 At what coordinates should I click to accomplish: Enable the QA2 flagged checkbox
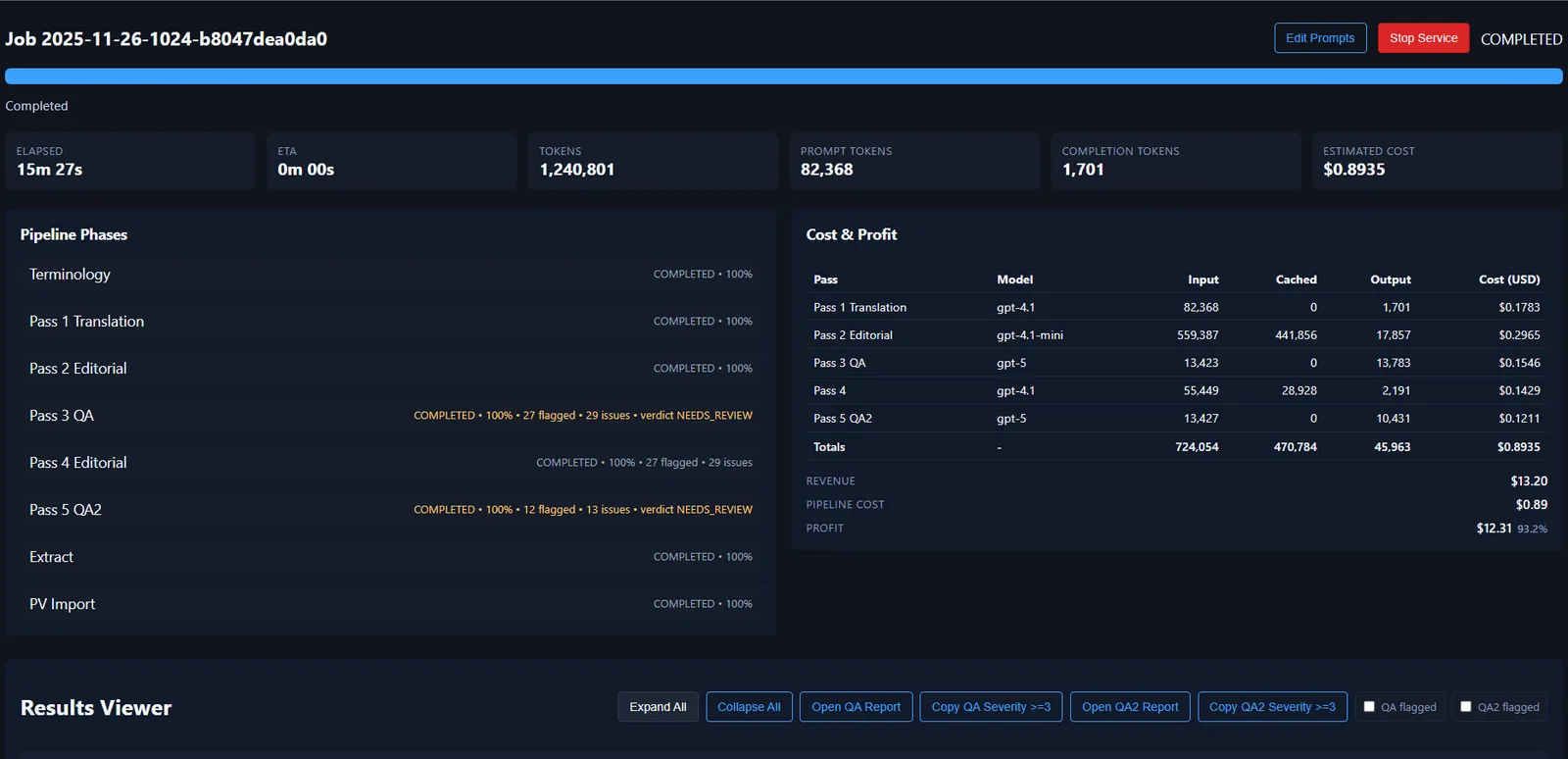coord(1466,706)
